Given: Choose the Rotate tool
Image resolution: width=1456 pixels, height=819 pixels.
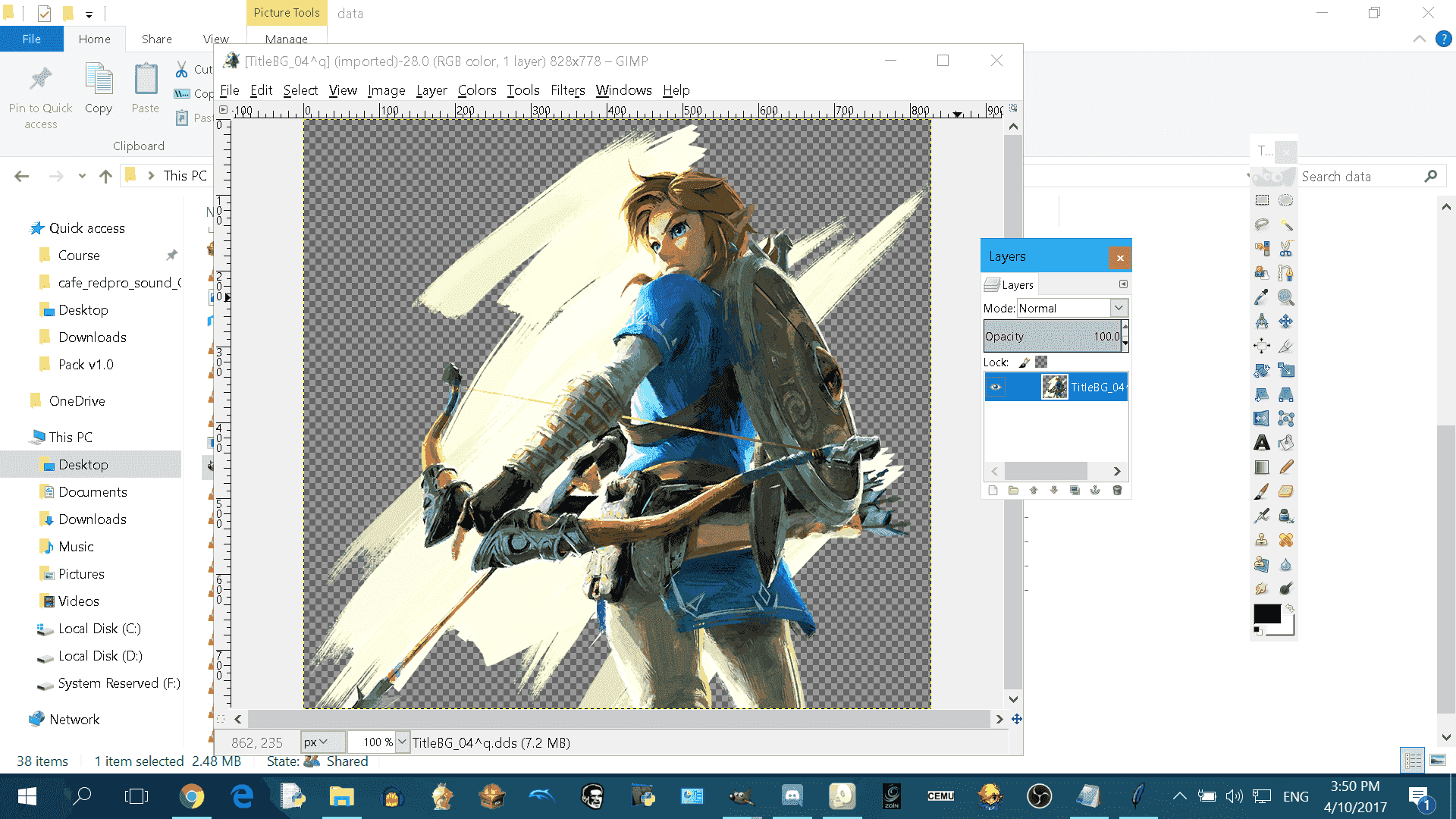Looking at the screenshot, I should pyautogui.click(x=1262, y=370).
